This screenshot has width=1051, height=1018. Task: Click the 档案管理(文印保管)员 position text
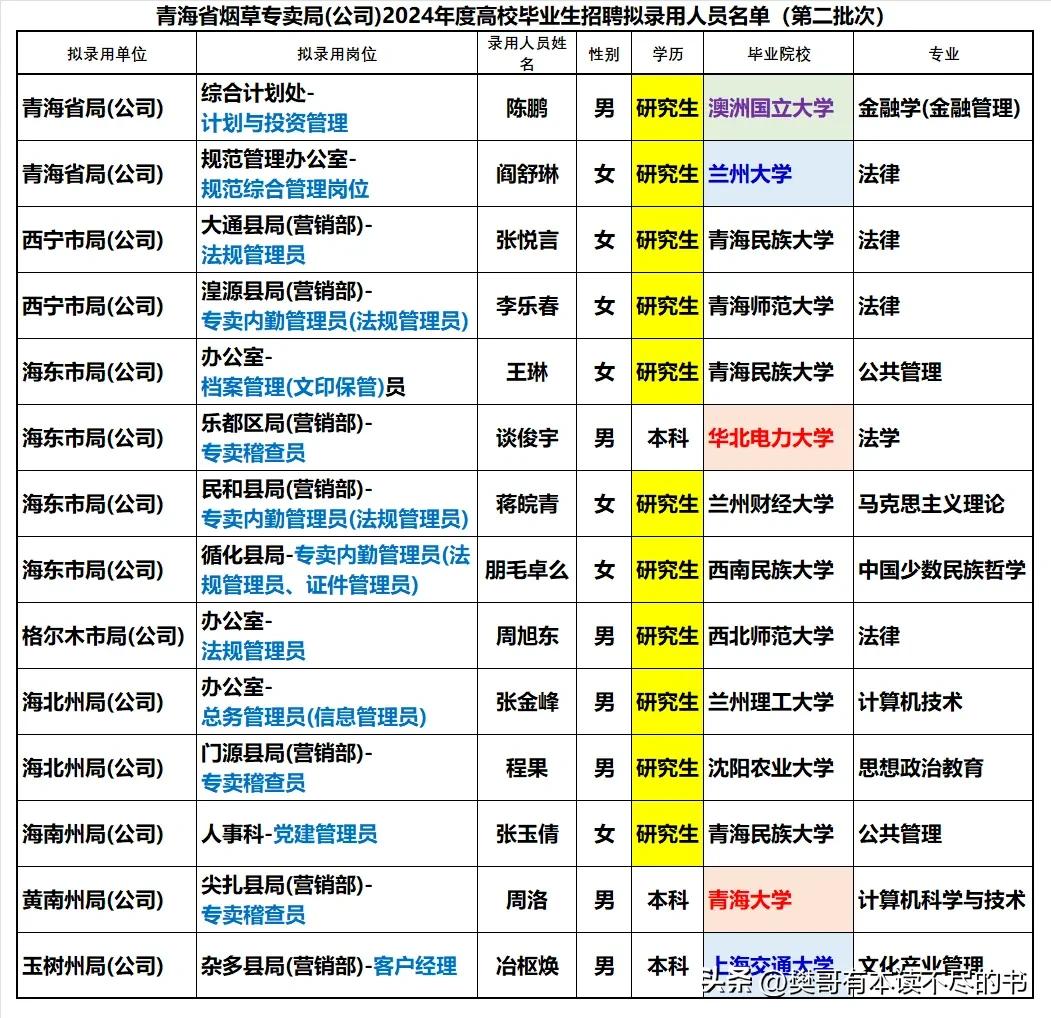[x=303, y=387]
